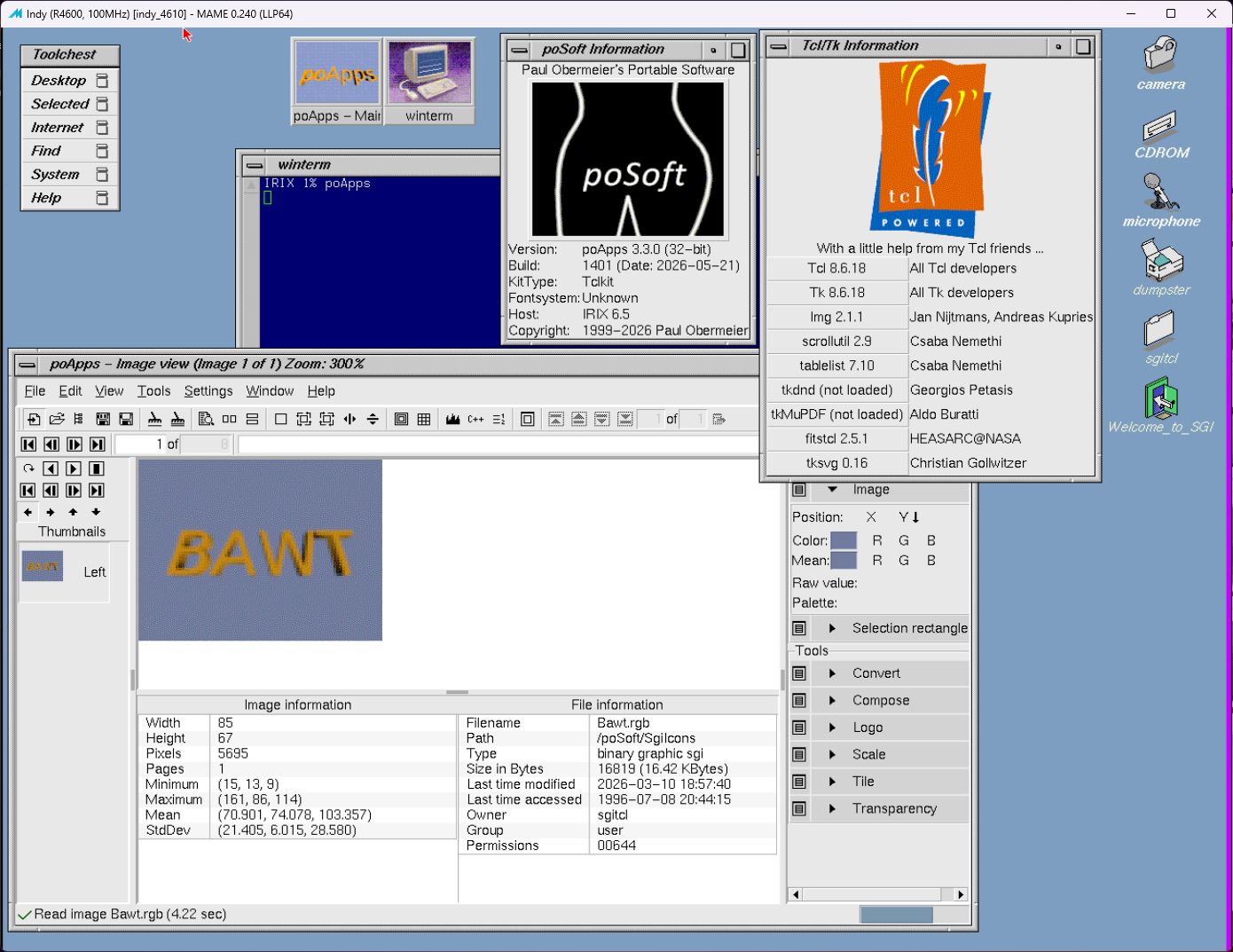Open the sgitcl folder desktop icon
1233x952 pixels.
(x=1161, y=337)
